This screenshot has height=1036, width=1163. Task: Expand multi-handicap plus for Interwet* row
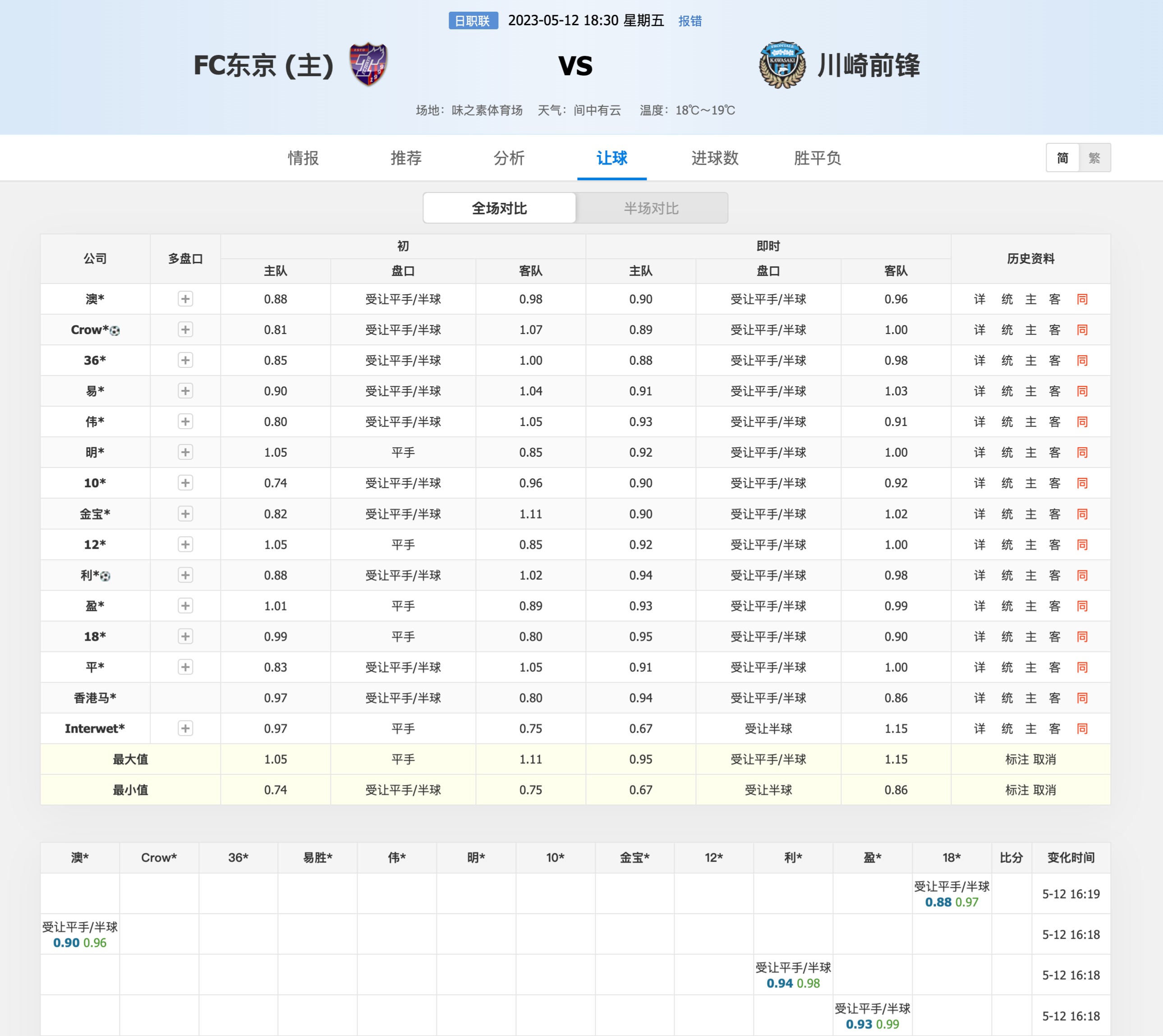pyautogui.click(x=185, y=729)
